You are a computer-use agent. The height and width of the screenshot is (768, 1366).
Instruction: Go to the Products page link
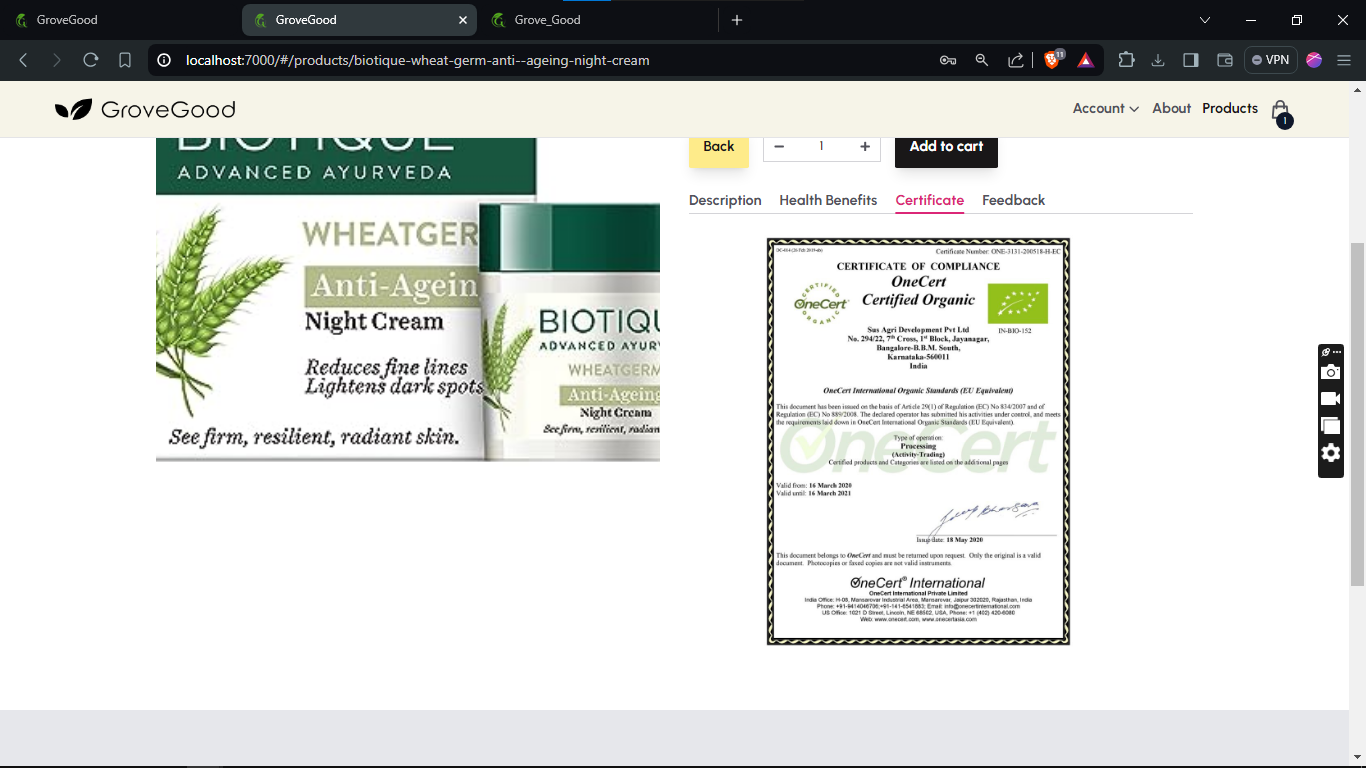[1230, 108]
